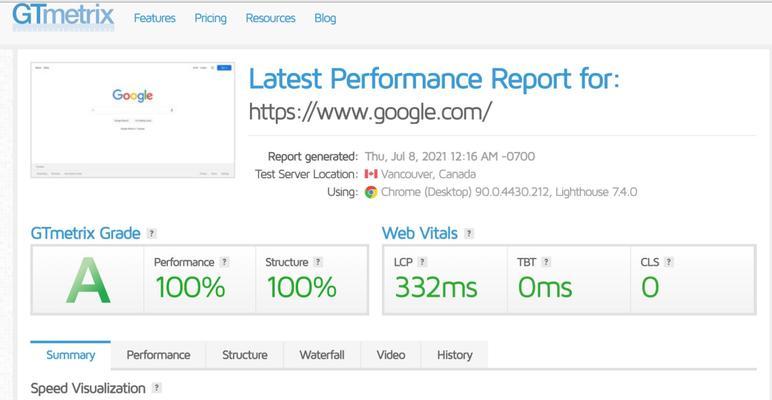This screenshot has width=772, height=400.
Task: Click the CLS value 0
Action: [x=650, y=287]
